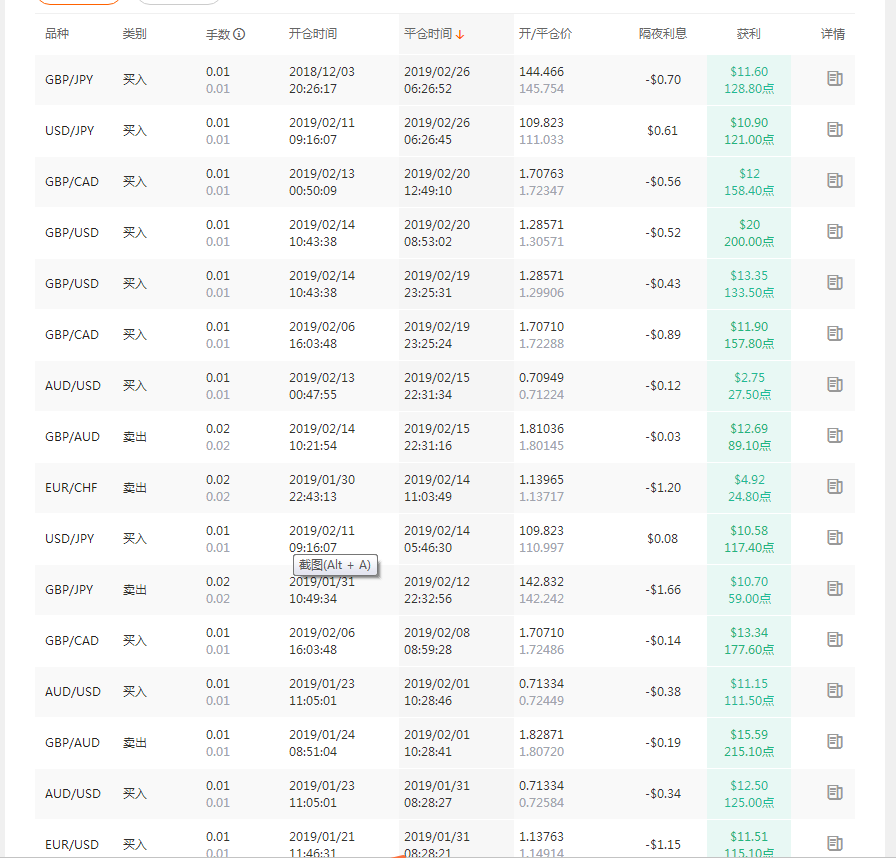Open details icon for USD/JPY $10.90 trade
This screenshot has height=858, width=896.
[x=835, y=130]
